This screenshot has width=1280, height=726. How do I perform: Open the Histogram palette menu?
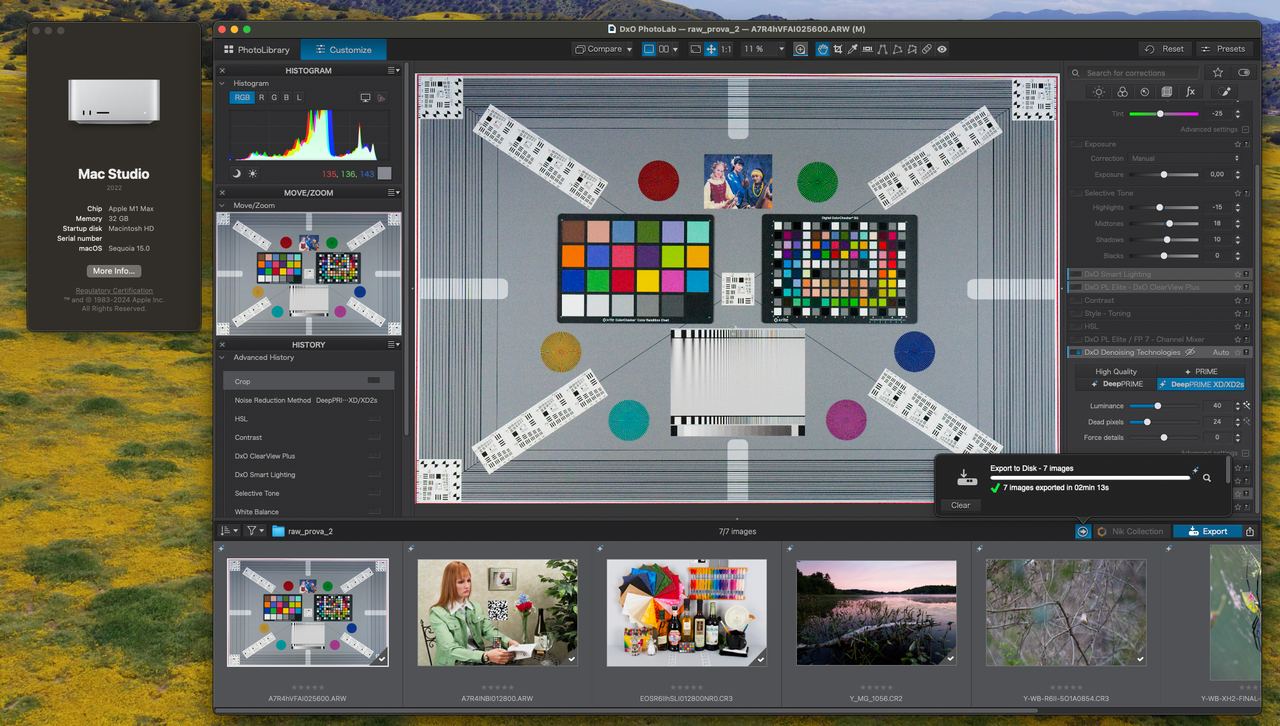(395, 71)
